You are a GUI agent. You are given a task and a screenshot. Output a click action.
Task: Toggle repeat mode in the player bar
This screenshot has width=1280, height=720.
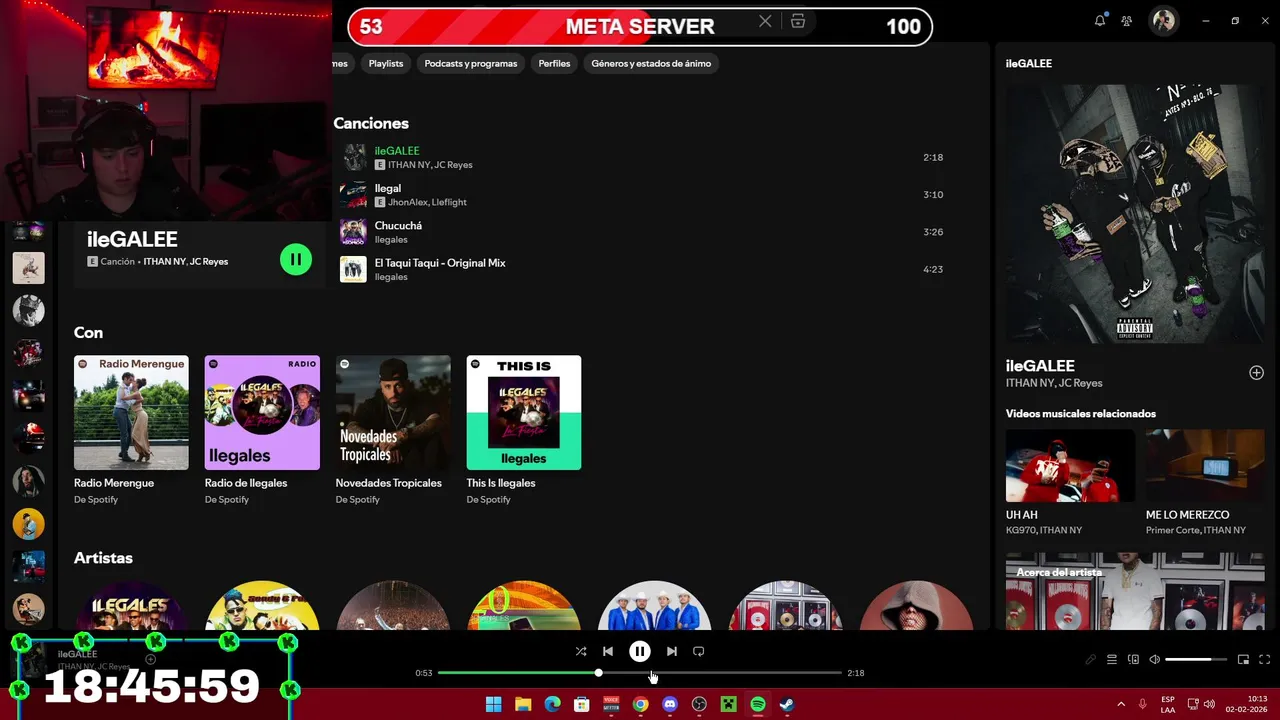(699, 651)
